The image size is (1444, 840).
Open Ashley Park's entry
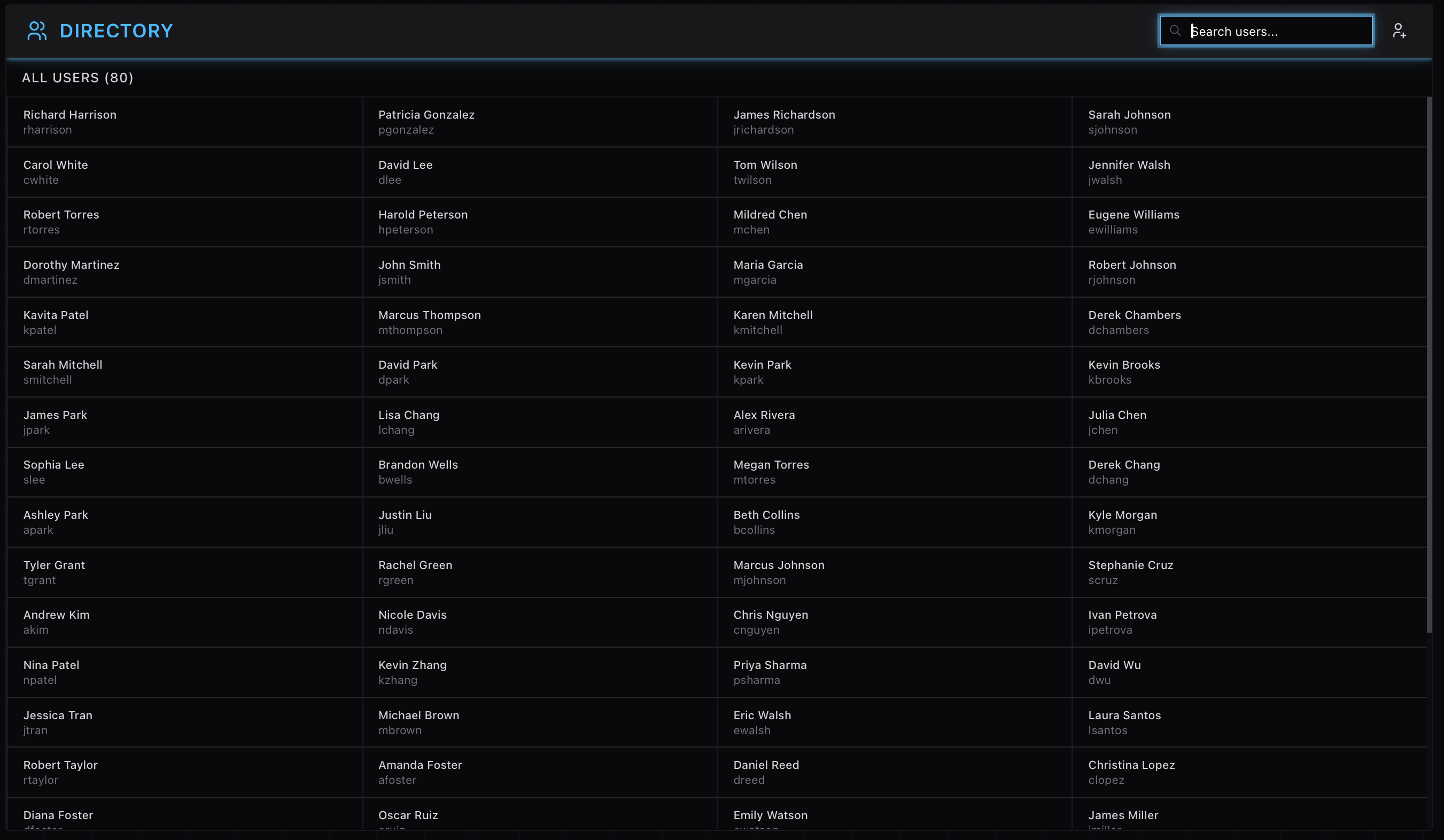point(184,523)
